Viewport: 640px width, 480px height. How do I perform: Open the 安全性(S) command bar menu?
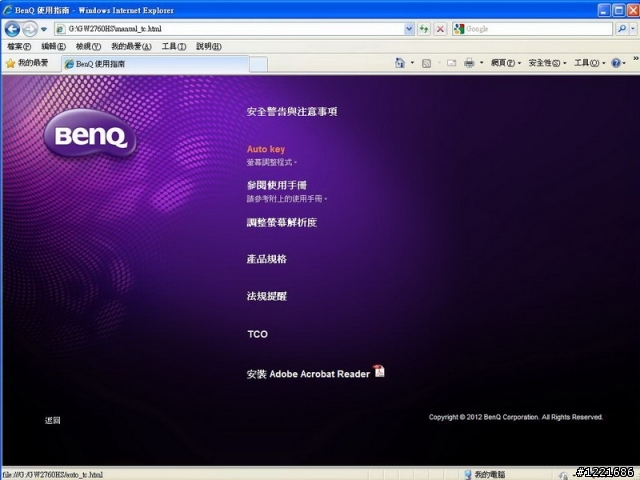[x=547, y=63]
